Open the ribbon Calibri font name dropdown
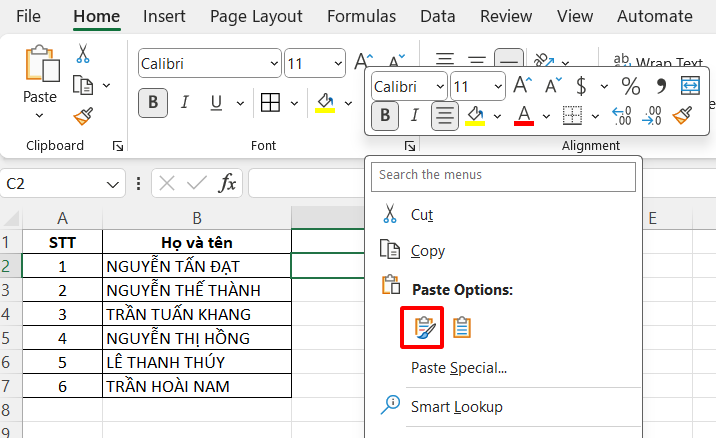Image resolution: width=716 pixels, height=438 pixels. (x=274, y=63)
